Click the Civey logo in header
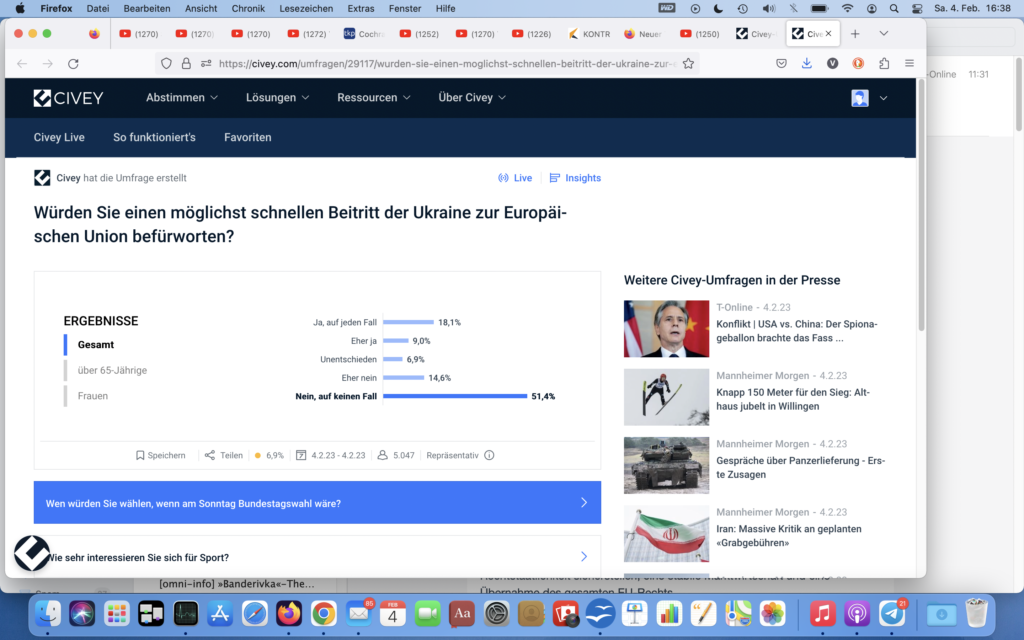 [68, 98]
